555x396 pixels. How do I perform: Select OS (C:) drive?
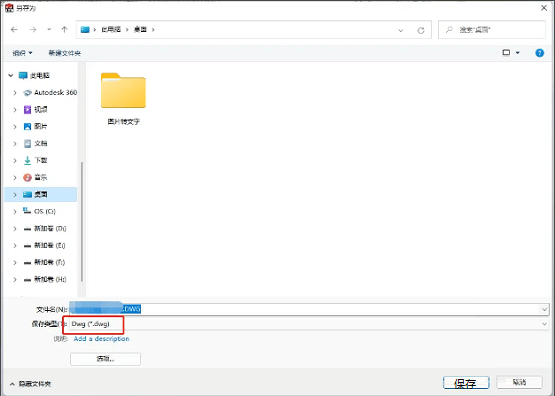click(39, 211)
